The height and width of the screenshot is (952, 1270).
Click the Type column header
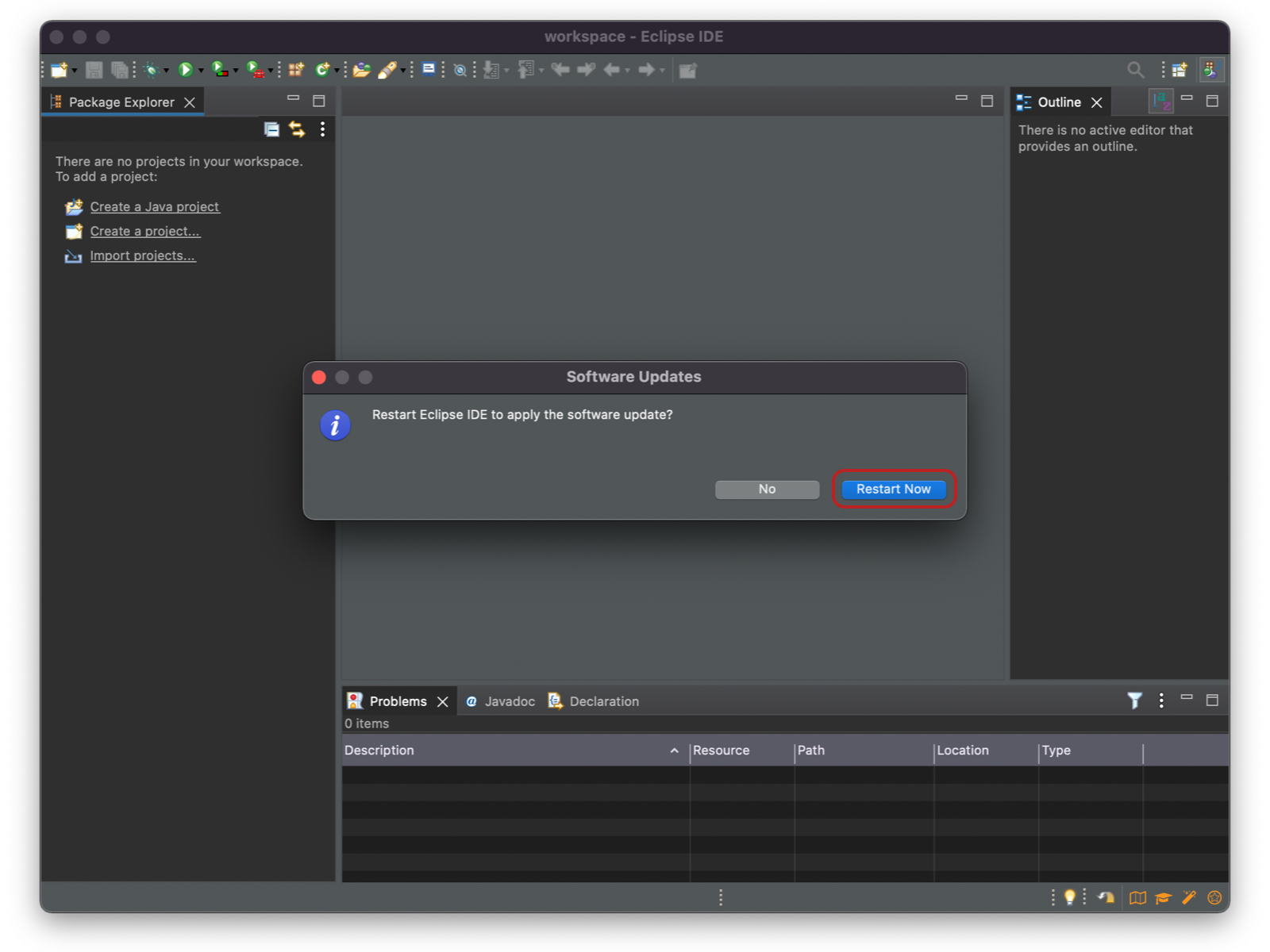tap(1091, 750)
